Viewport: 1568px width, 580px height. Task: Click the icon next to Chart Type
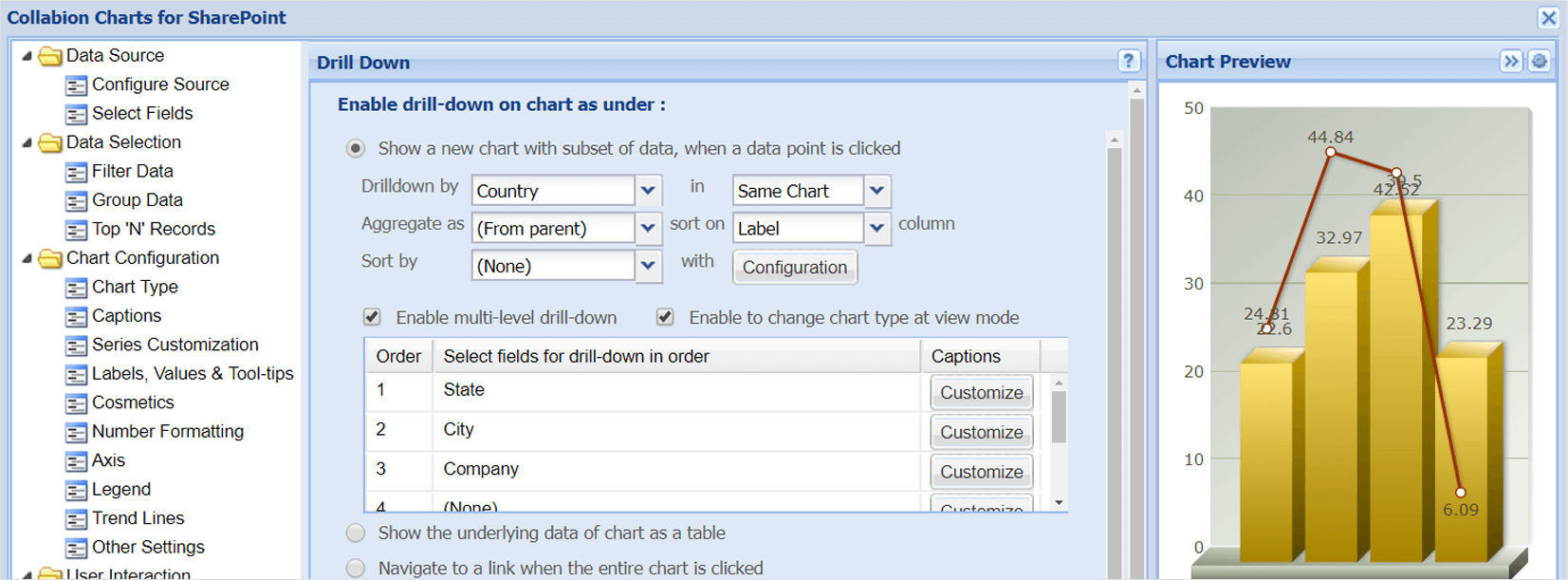pos(76,288)
